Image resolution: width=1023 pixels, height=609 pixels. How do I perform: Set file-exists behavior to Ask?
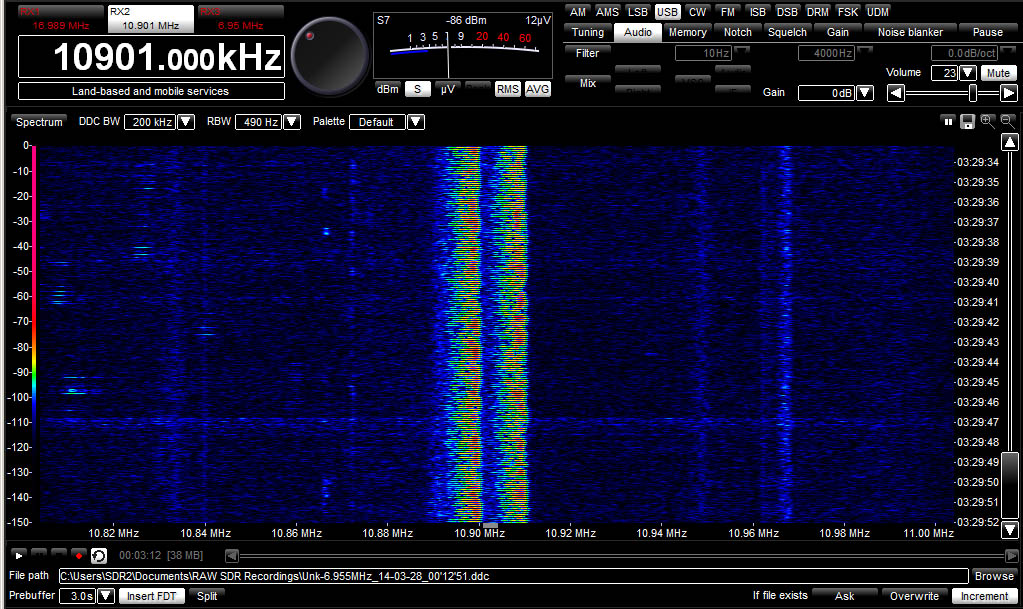click(844, 596)
